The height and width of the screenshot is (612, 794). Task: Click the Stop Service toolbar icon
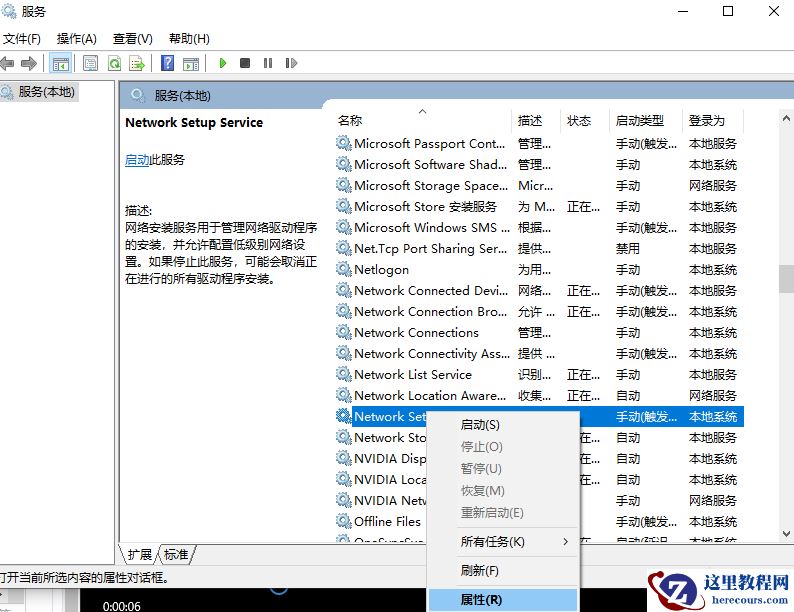[245, 63]
